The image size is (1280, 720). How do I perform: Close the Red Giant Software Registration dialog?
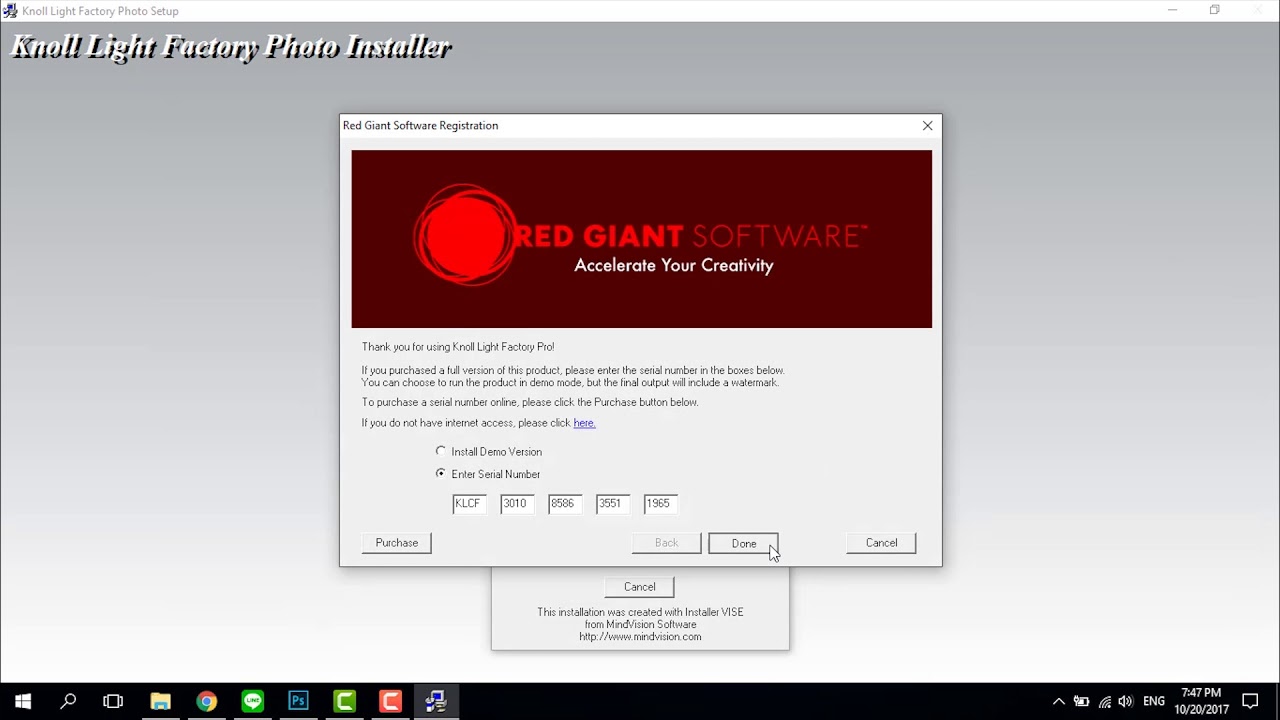(x=927, y=125)
